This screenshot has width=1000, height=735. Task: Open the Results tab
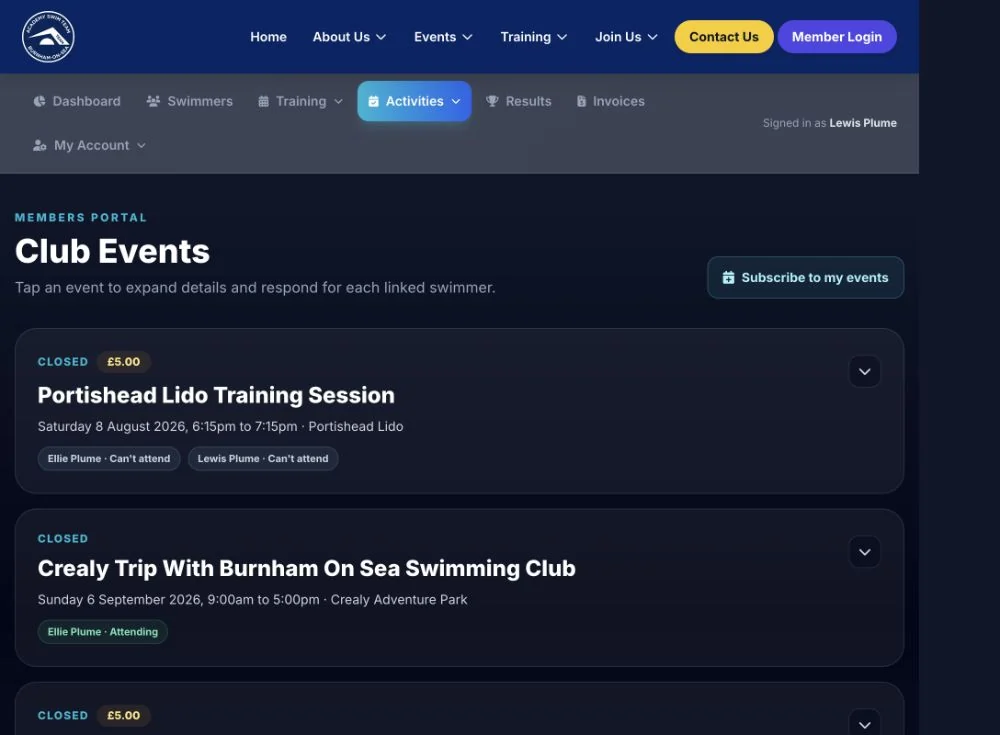519,101
